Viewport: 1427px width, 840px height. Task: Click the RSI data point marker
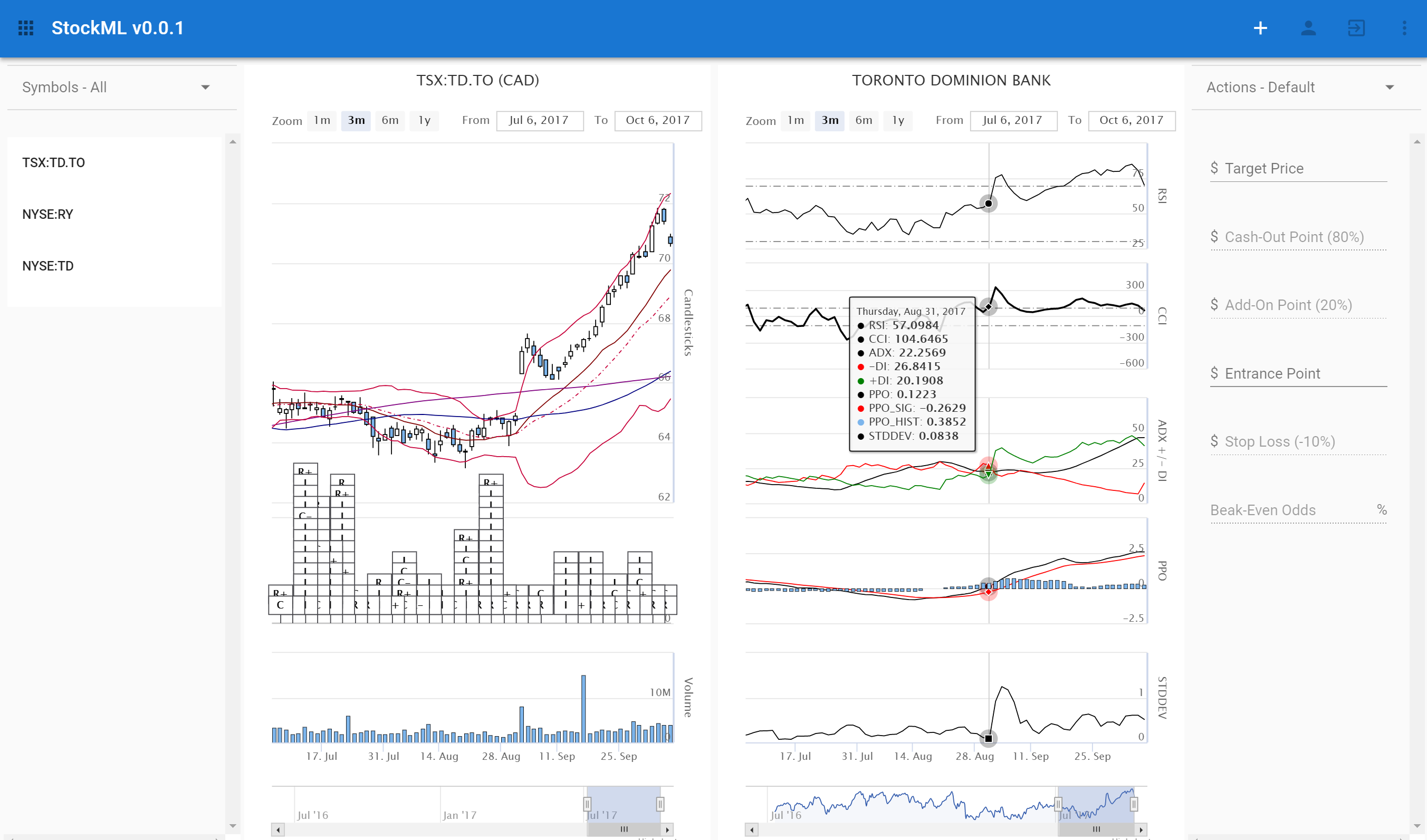[x=988, y=203]
